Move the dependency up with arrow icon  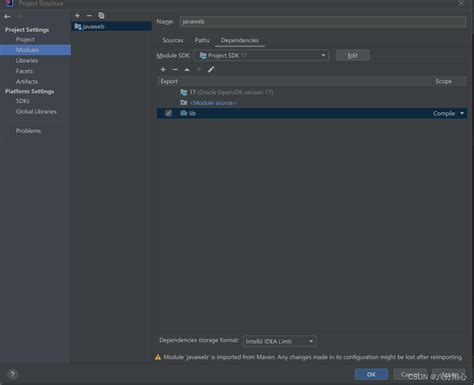[x=187, y=69]
